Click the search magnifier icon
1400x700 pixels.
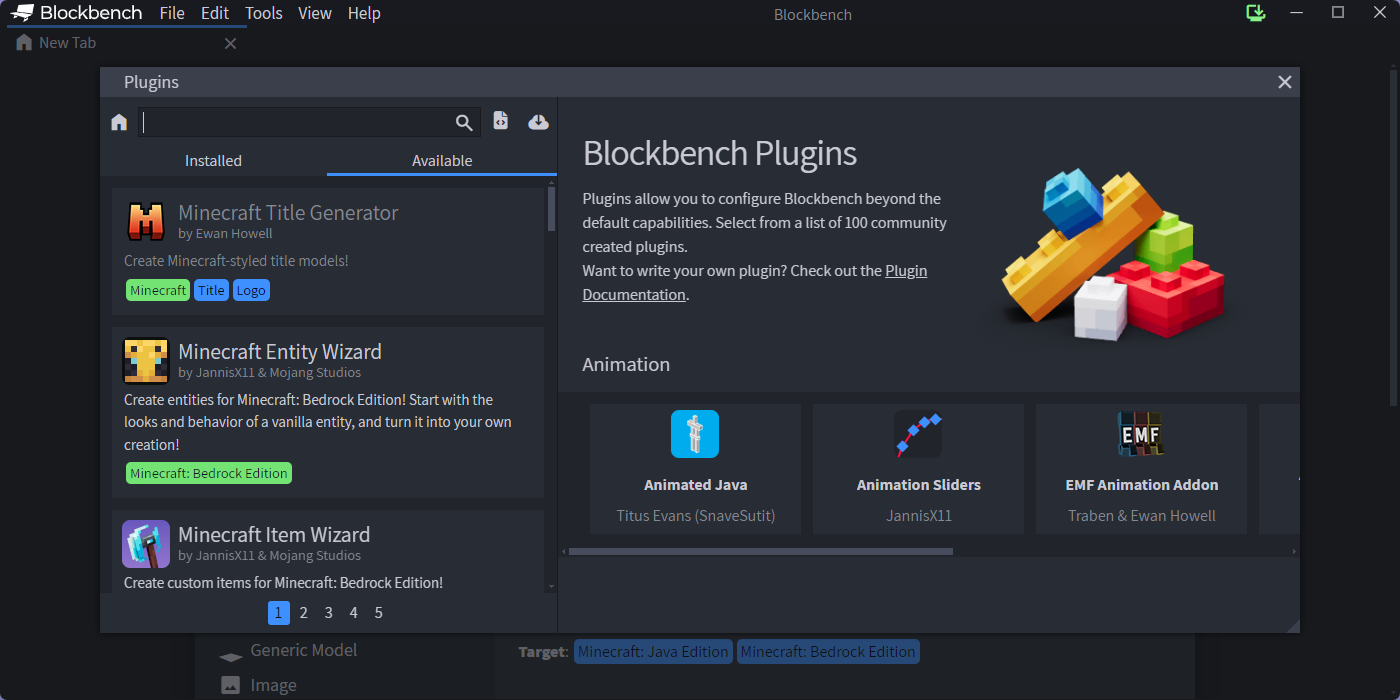[x=464, y=122]
